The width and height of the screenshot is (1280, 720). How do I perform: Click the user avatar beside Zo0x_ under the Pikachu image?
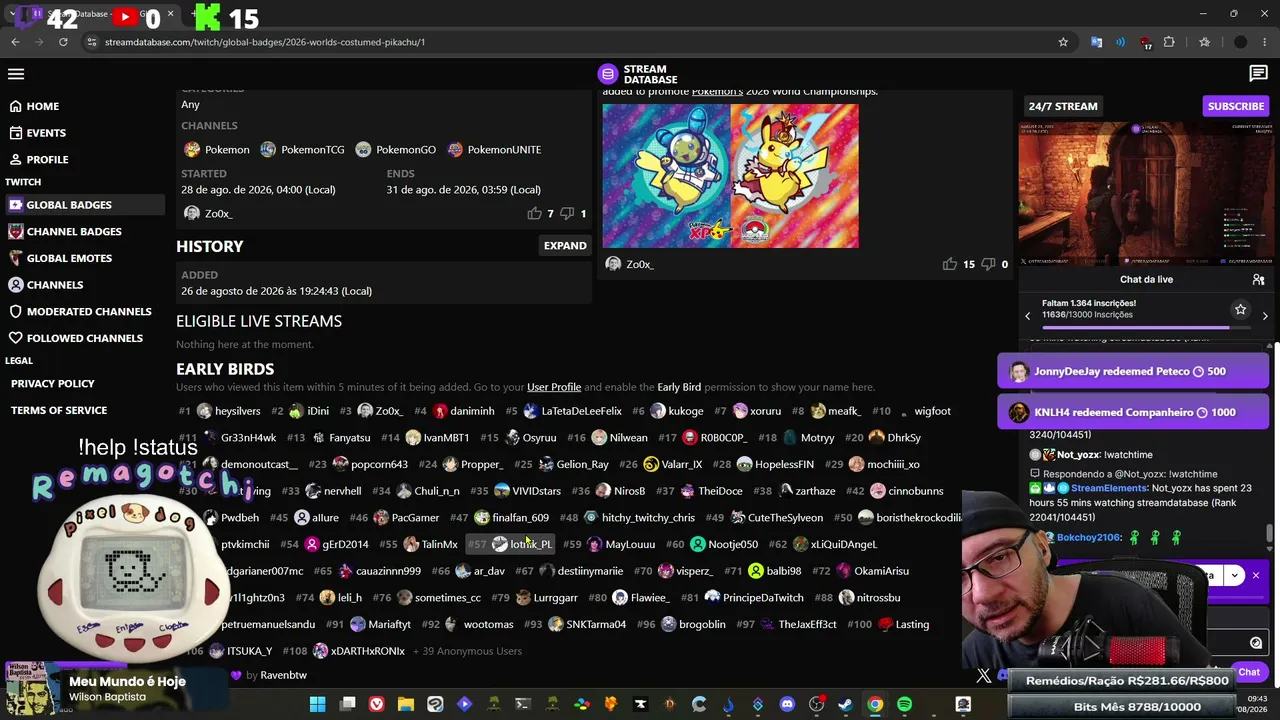[x=613, y=264]
